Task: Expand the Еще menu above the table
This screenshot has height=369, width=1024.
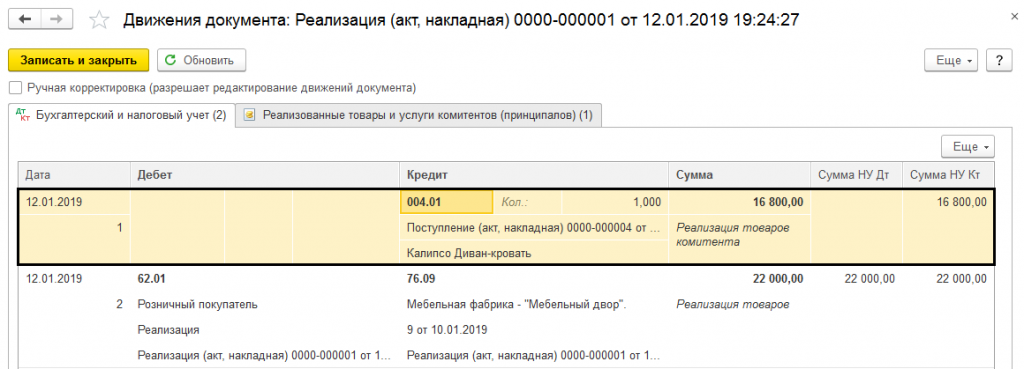Action: (x=968, y=147)
